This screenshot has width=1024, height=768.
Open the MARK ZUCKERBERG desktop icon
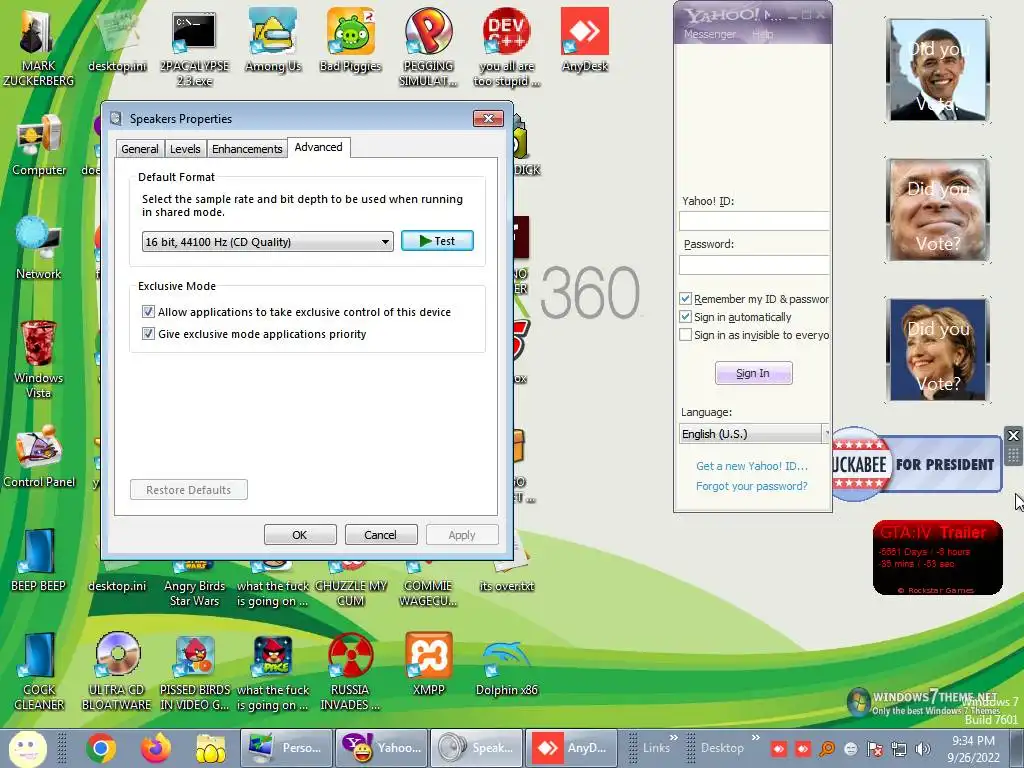tap(38, 46)
